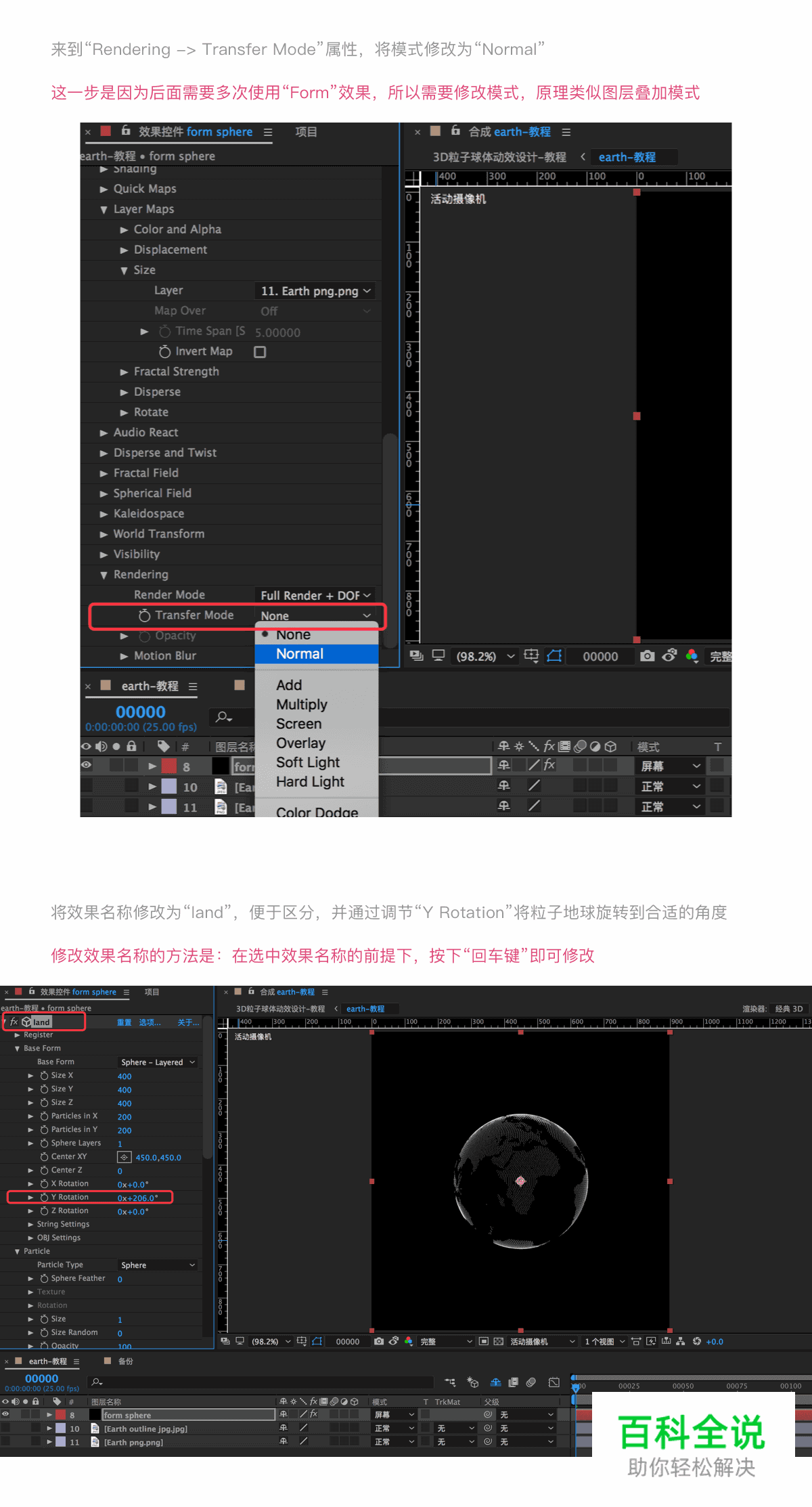Select Normal in the Transfer Mode menu
The height and width of the screenshot is (1507, 812).
click(x=316, y=654)
